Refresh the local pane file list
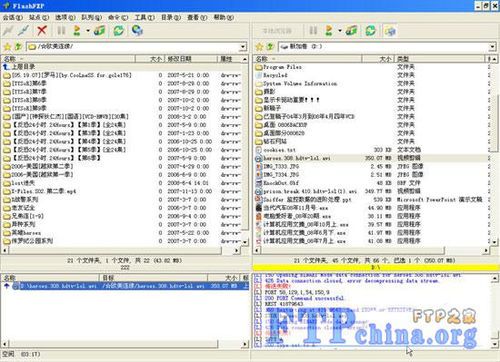Image resolution: width=500 pixels, height=362 pixels. [370, 31]
